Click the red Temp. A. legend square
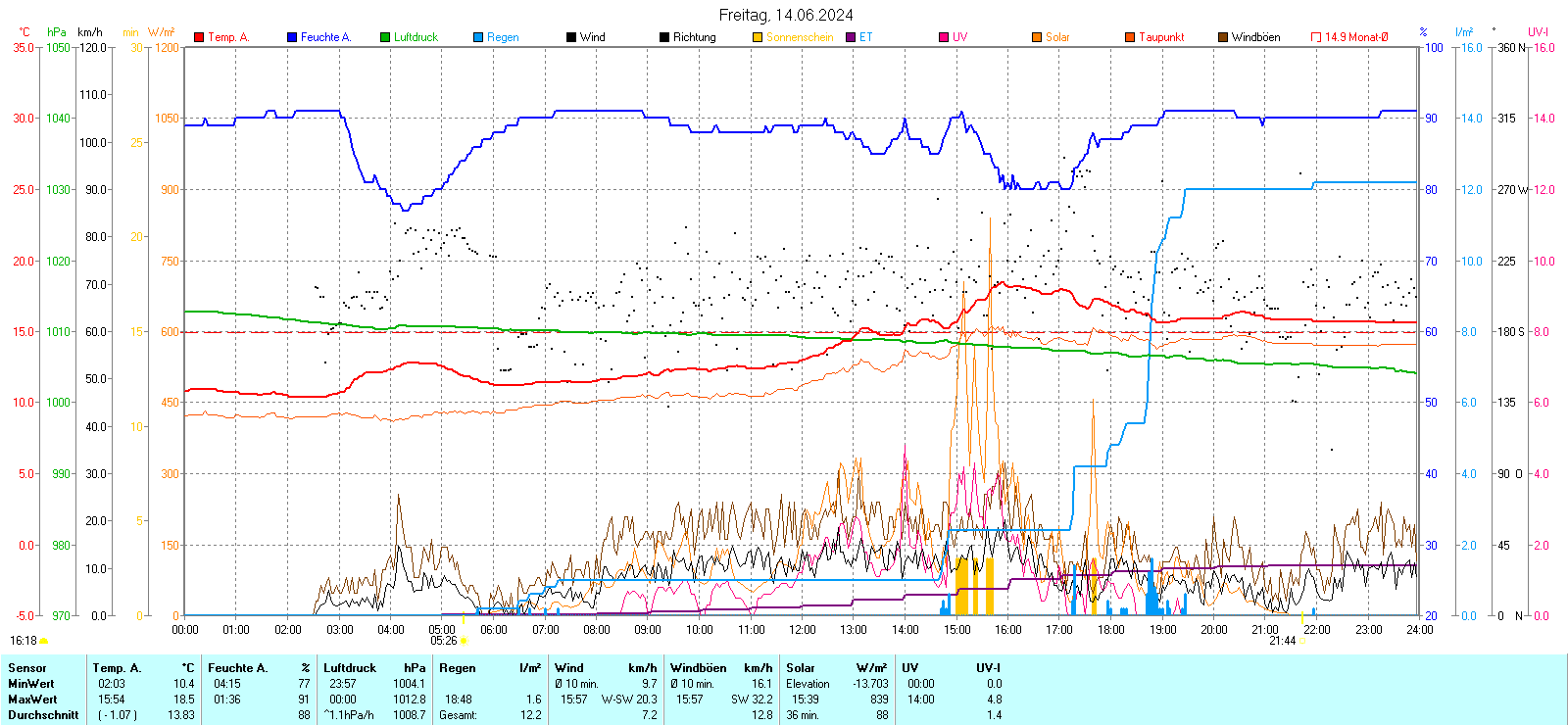 coord(199,37)
